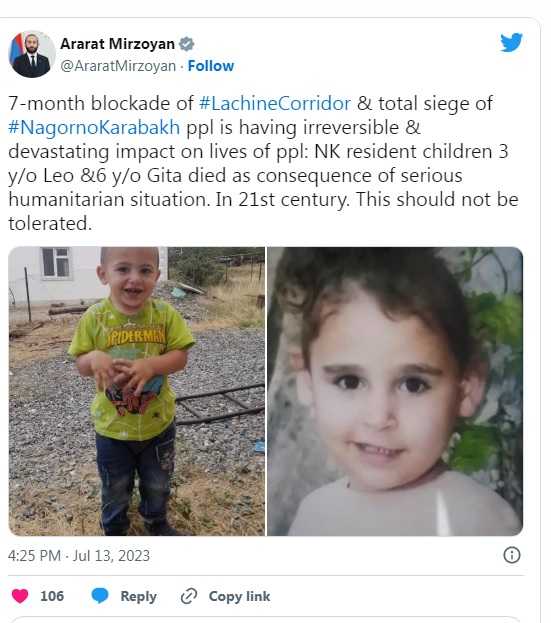This screenshot has width=551, height=623.
Task: Open the close-up photo of curly-haired child
Action: pos(395,391)
